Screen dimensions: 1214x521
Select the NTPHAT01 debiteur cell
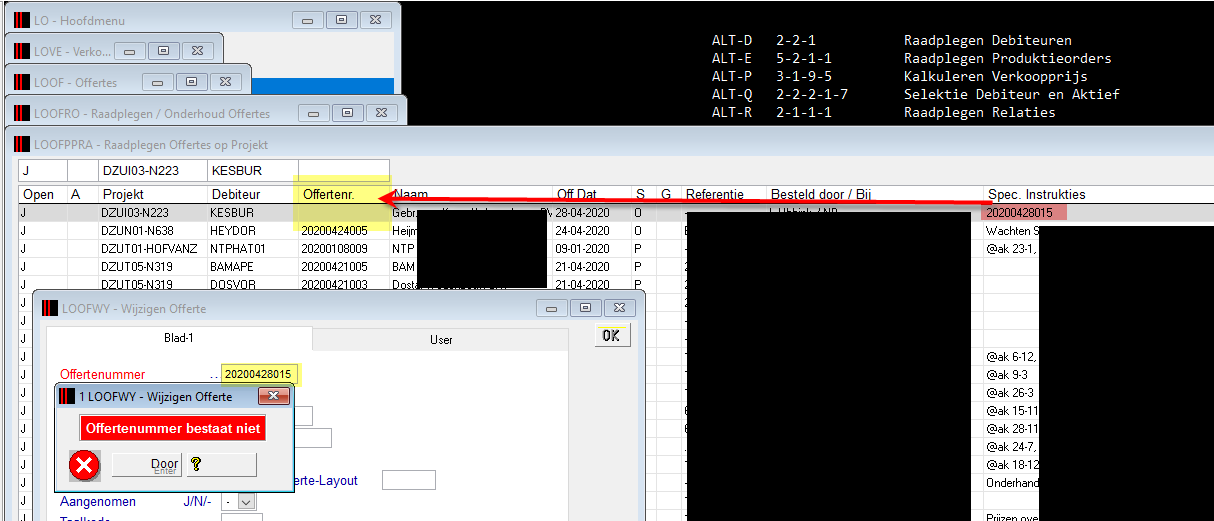pyautogui.click(x=252, y=249)
